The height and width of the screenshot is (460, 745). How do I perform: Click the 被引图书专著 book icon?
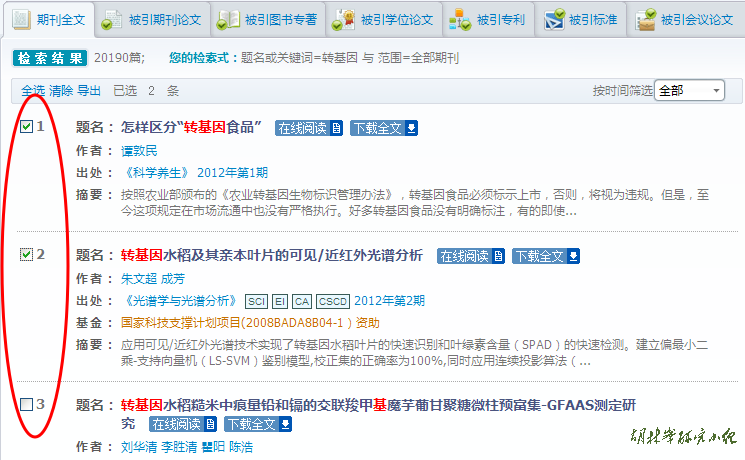(228, 19)
